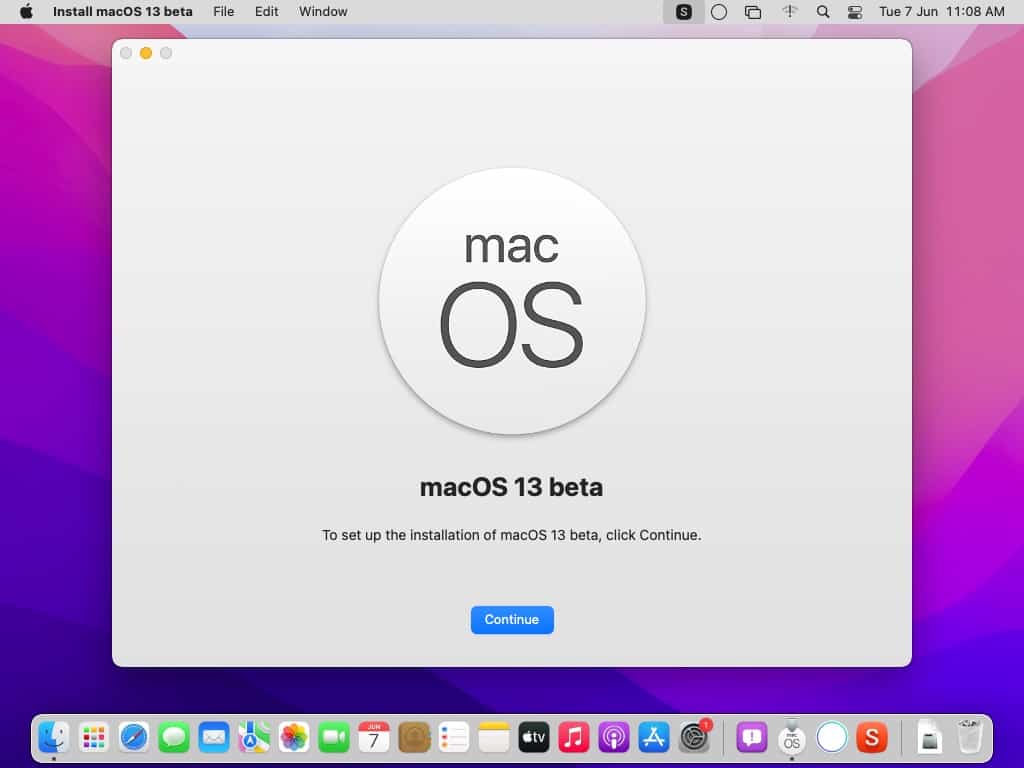
Task: Open the Trash at the Dock's end
Action: [967, 738]
